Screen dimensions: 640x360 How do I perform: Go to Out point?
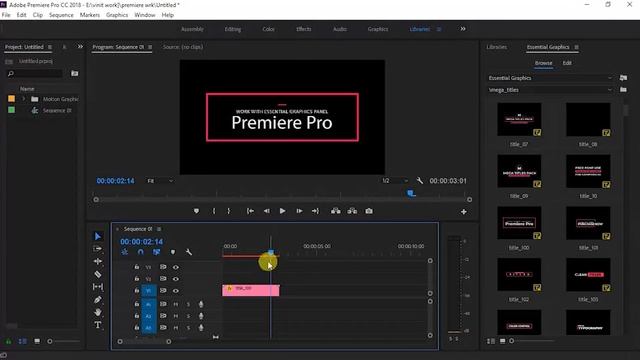click(315, 211)
